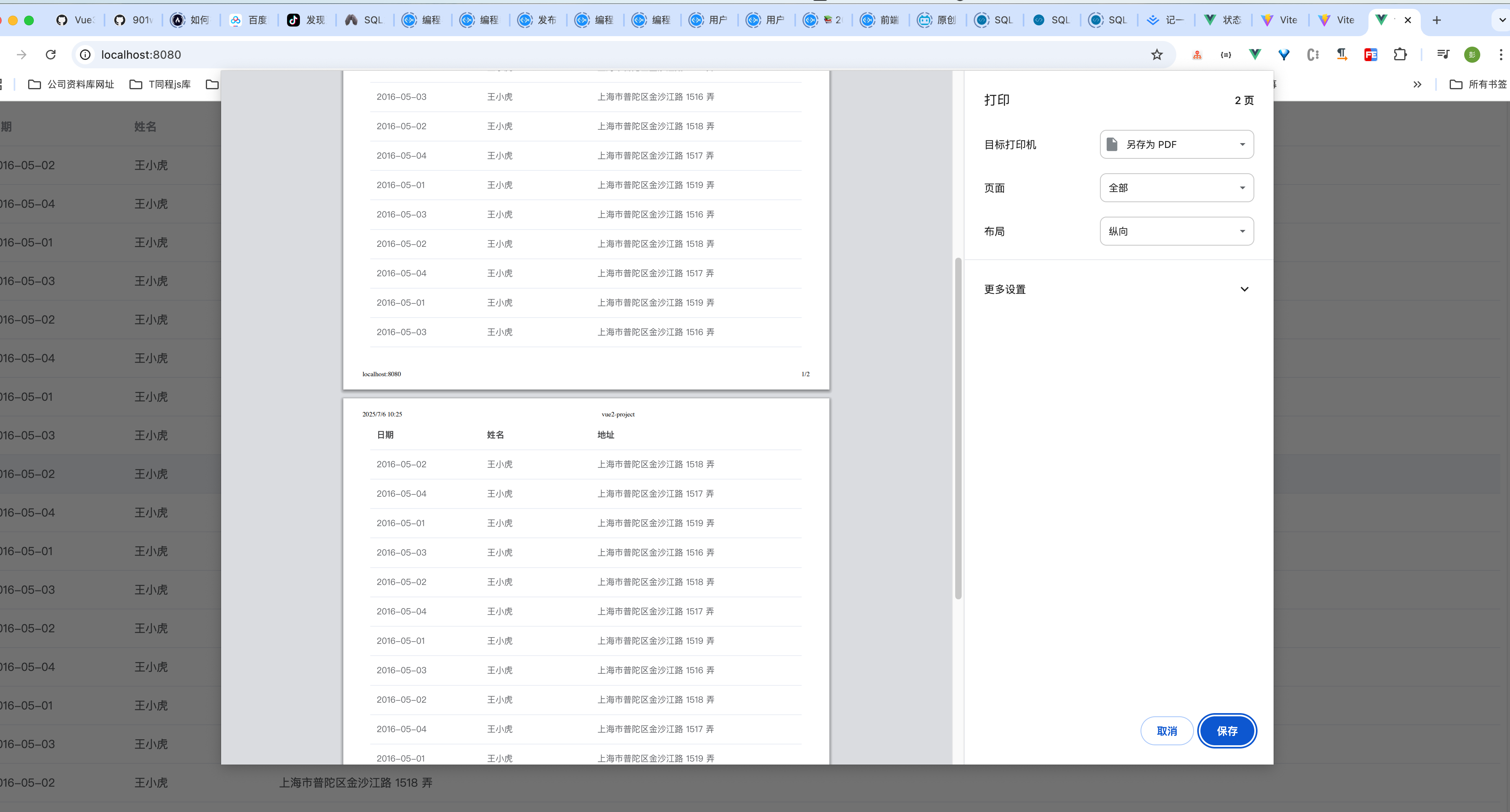Open the Extensions puzzle piece menu

pyautogui.click(x=1400, y=55)
